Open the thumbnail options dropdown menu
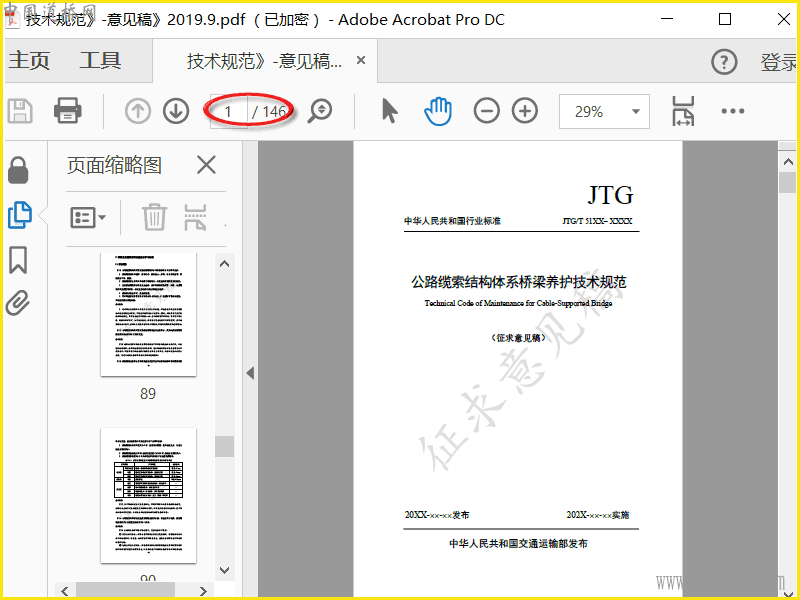The height and width of the screenshot is (600, 800). point(88,218)
